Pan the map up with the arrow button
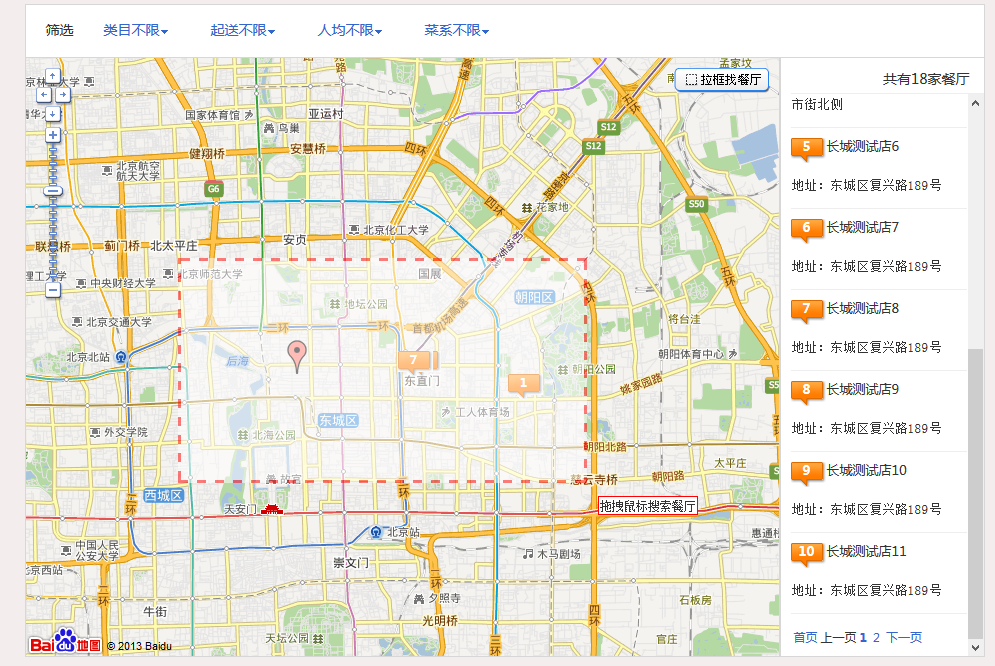 point(53,76)
